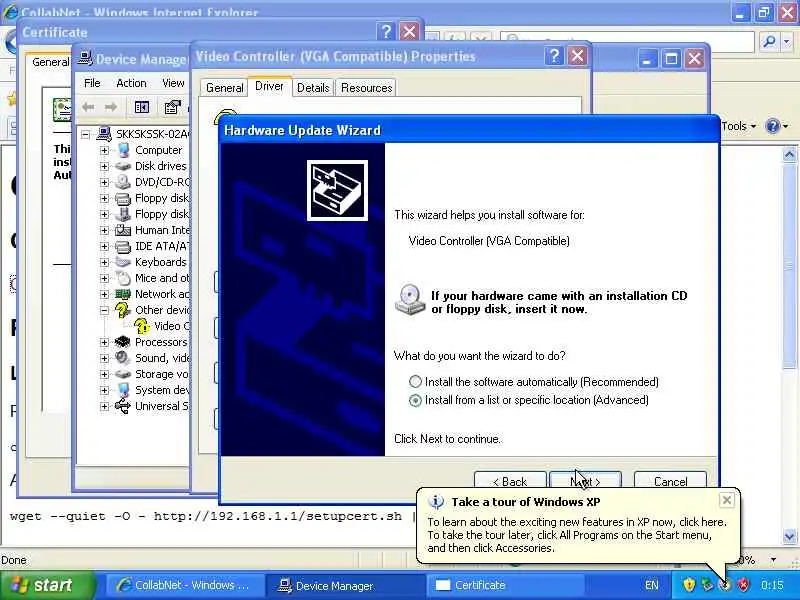The height and width of the screenshot is (600, 800).
Task: Click the Other devices question mark icon
Action: [122, 310]
